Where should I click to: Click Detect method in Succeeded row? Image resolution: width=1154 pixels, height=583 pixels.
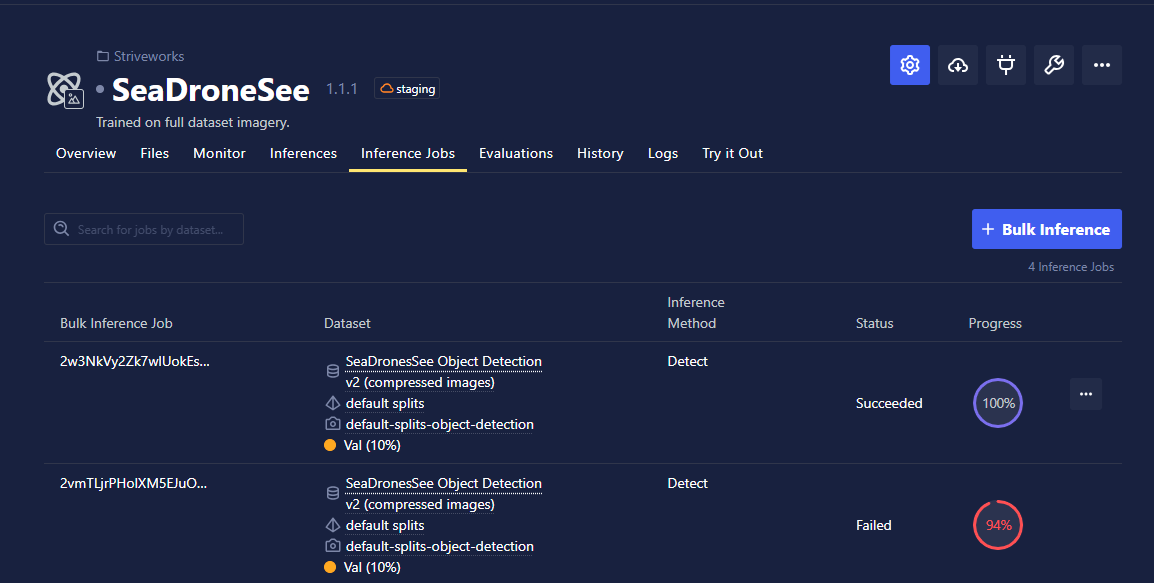pyautogui.click(x=687, y=361)
